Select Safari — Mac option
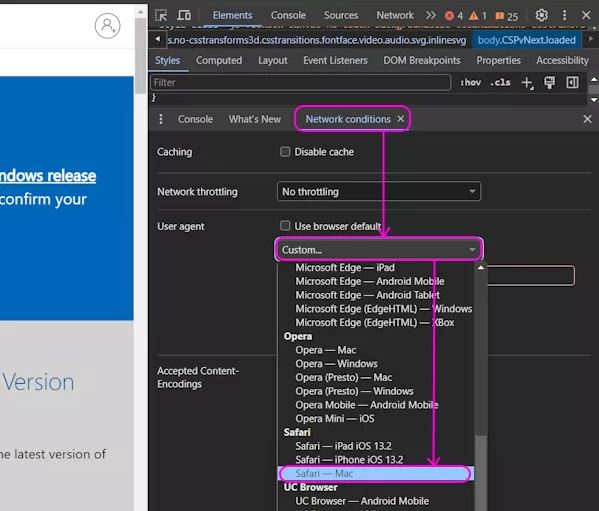The image size is (599, 511). pos(376,474)
